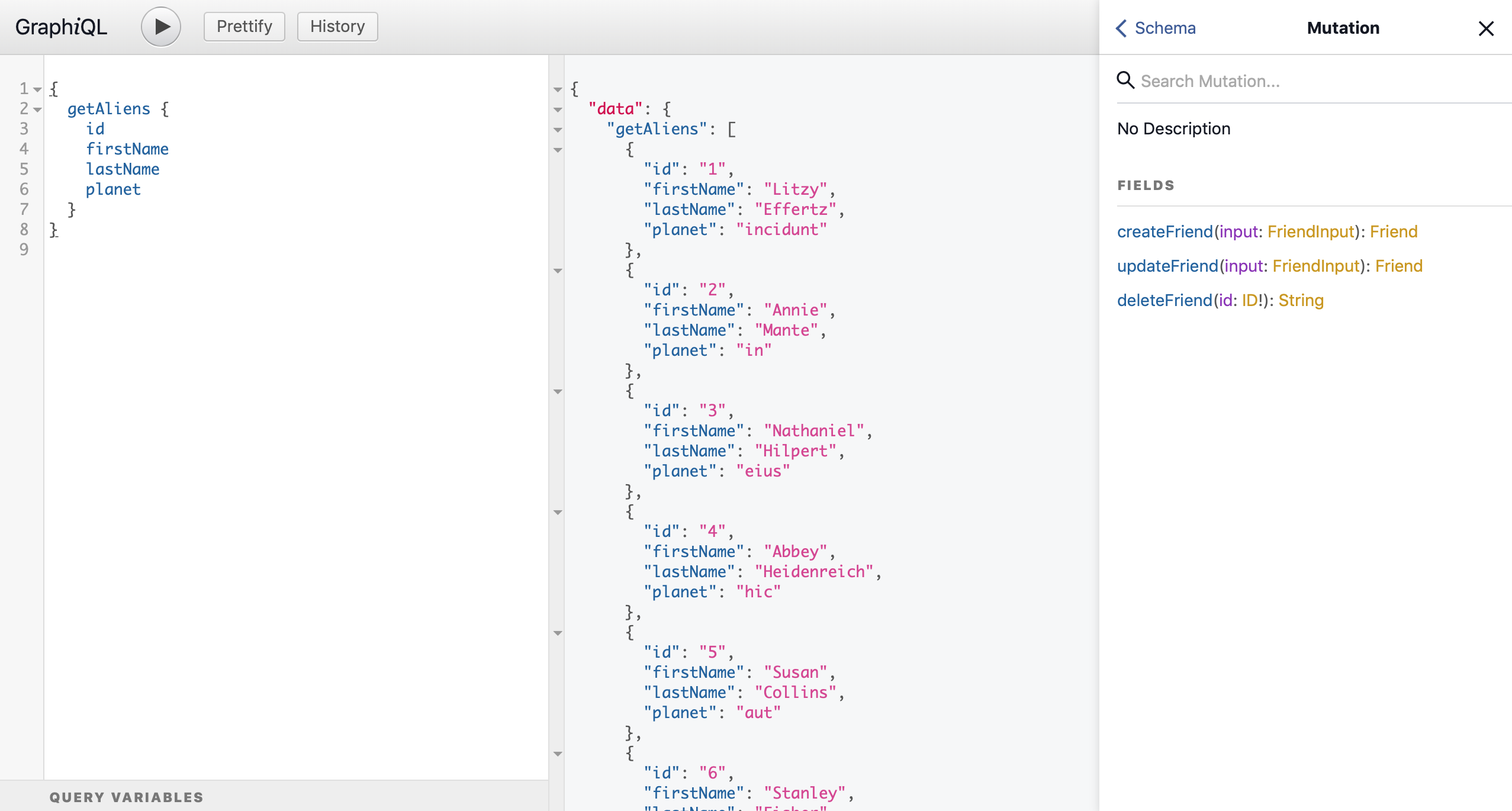Collapse the alien id 4 result object
The height and width of the screenshot is (811, 1512).
[x=558, y=513]
